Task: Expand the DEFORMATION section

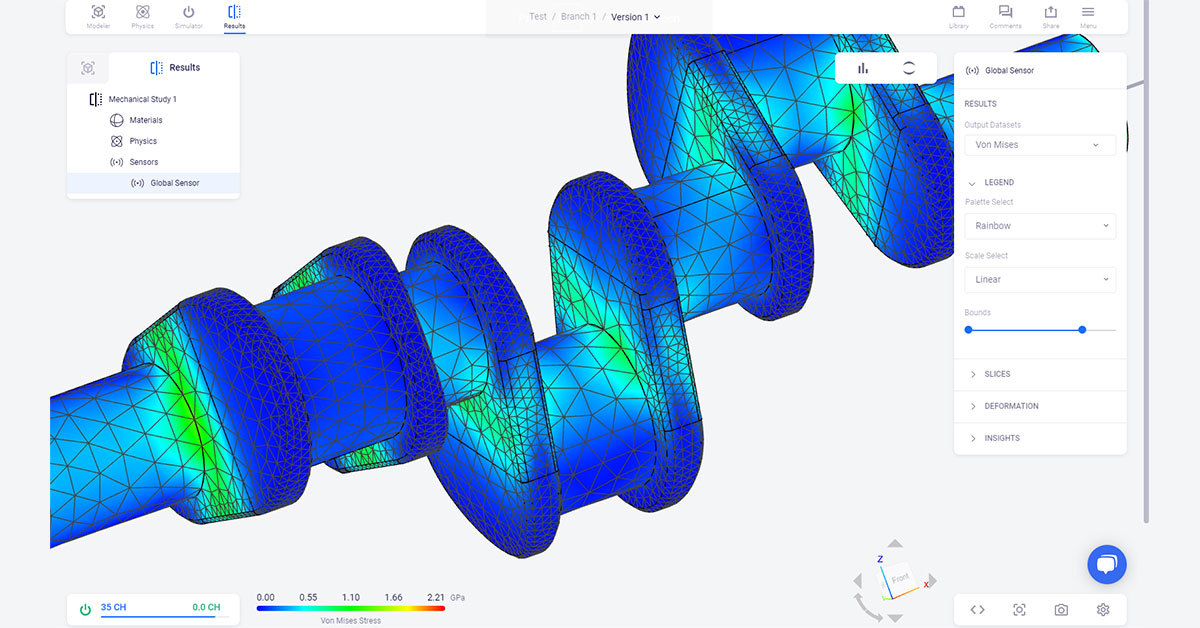Action: (1010, 406)
